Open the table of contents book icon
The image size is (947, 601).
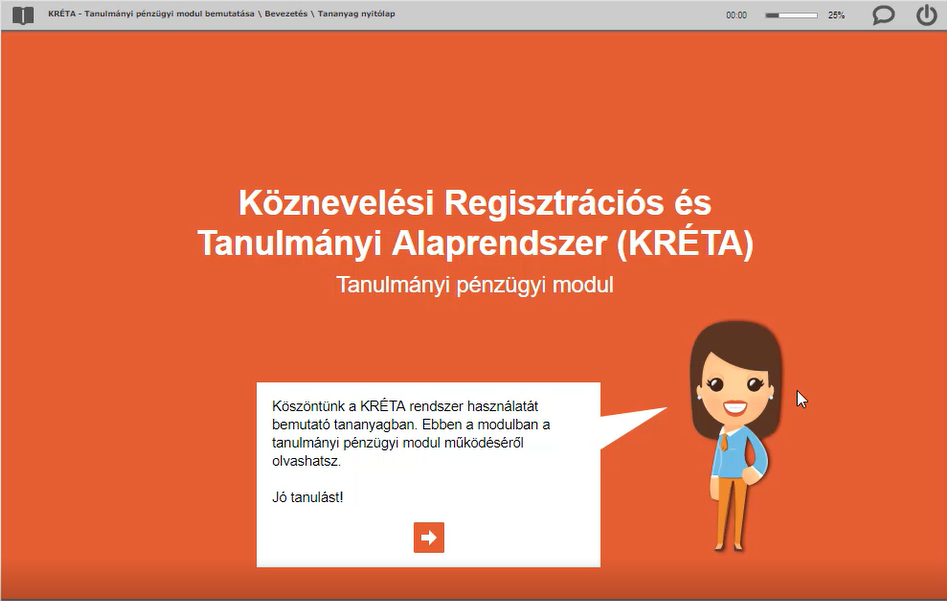pyautogui.click(x=23, y=15)
